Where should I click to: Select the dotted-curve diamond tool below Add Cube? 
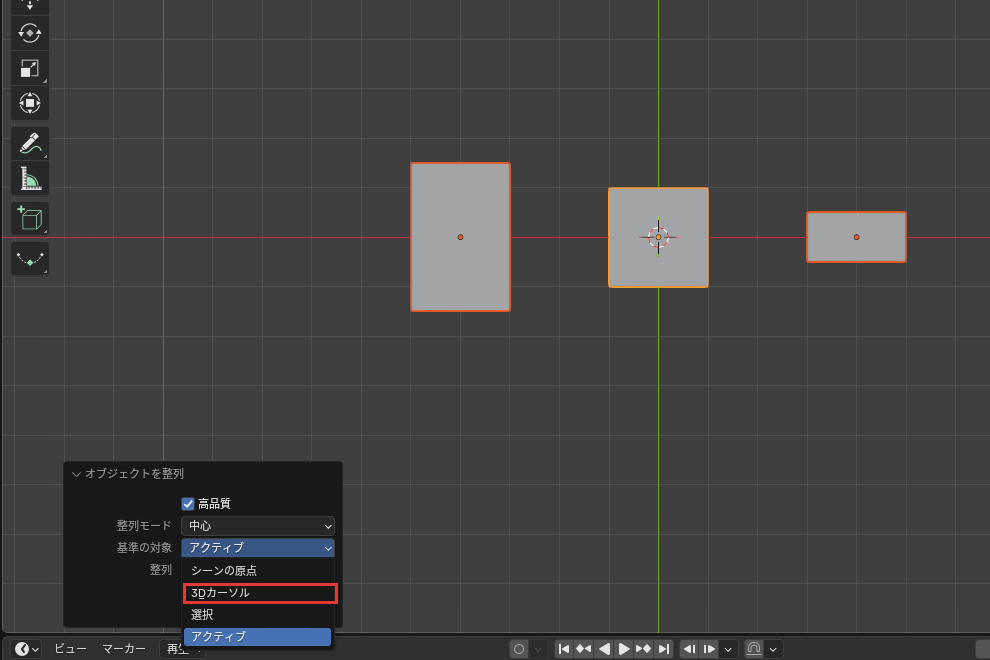pos(30,259)
